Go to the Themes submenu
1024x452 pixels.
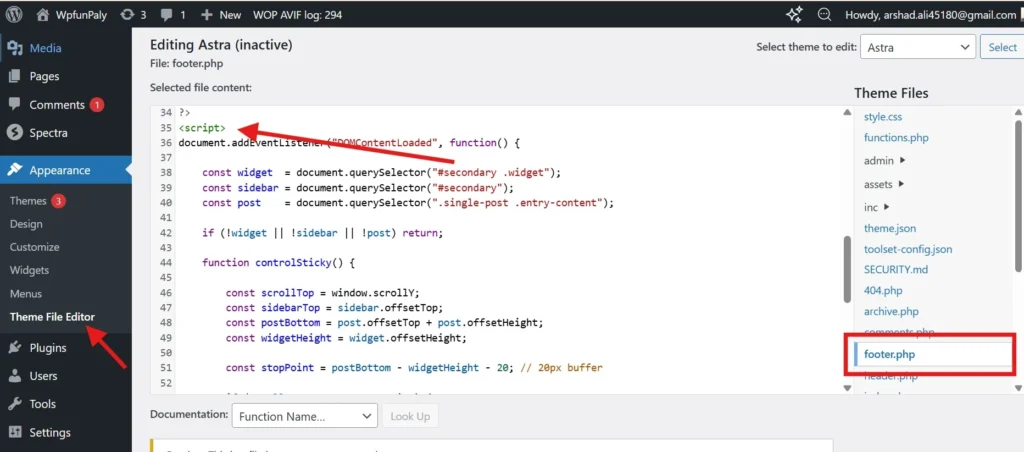coord(28,201)
